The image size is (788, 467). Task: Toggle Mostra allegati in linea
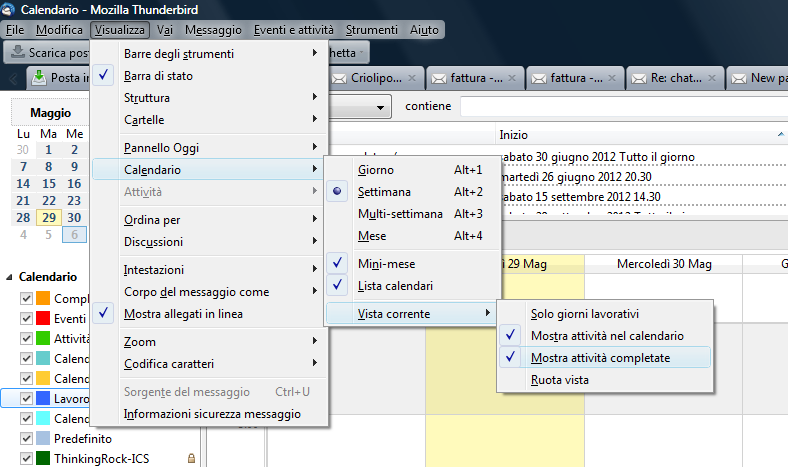(209, 314)
